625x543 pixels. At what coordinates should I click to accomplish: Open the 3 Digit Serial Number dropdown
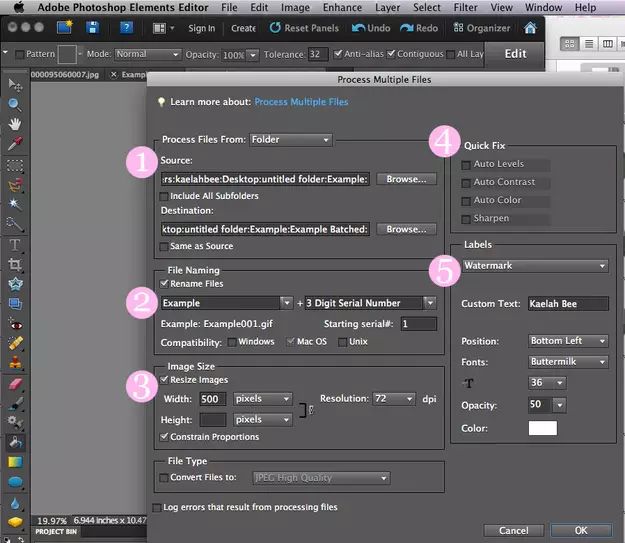point(371,303)
